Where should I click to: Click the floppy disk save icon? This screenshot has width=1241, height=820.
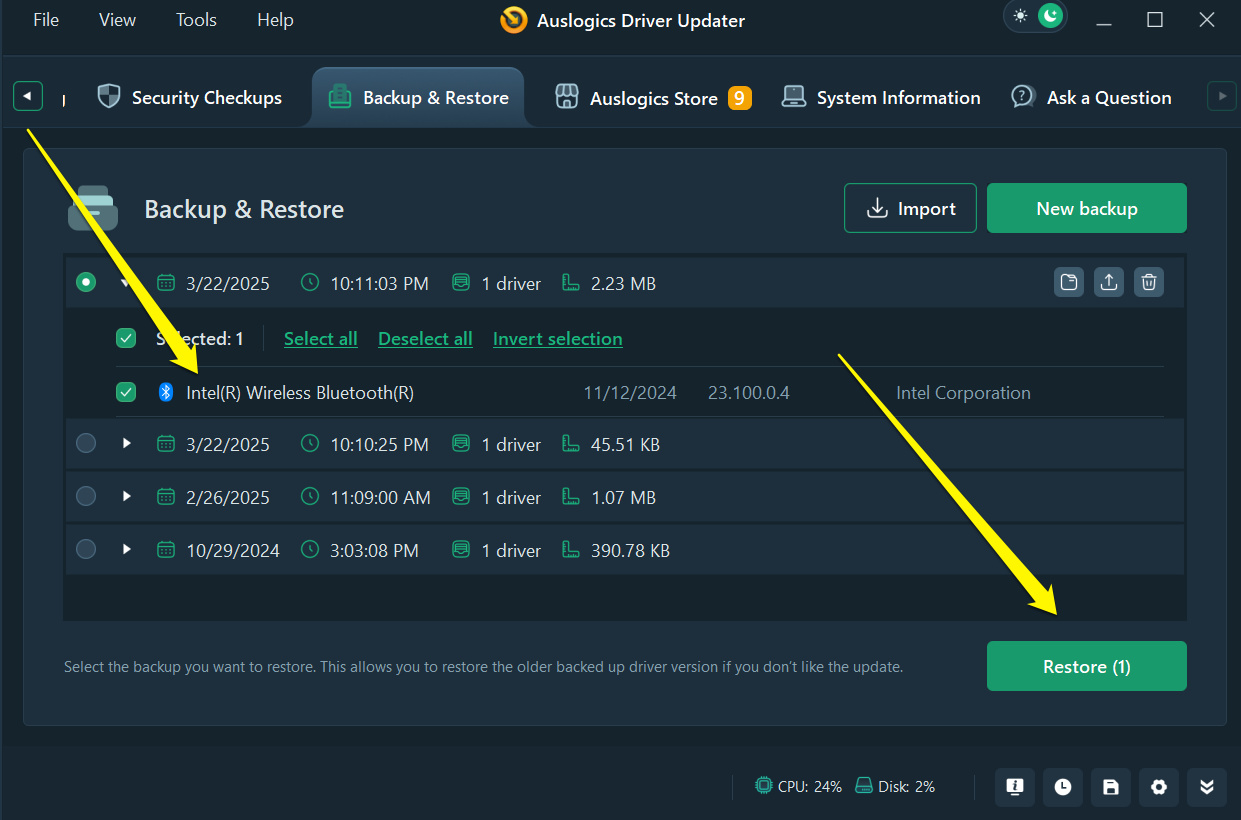pyautogui.click(x=1111, y=787)
